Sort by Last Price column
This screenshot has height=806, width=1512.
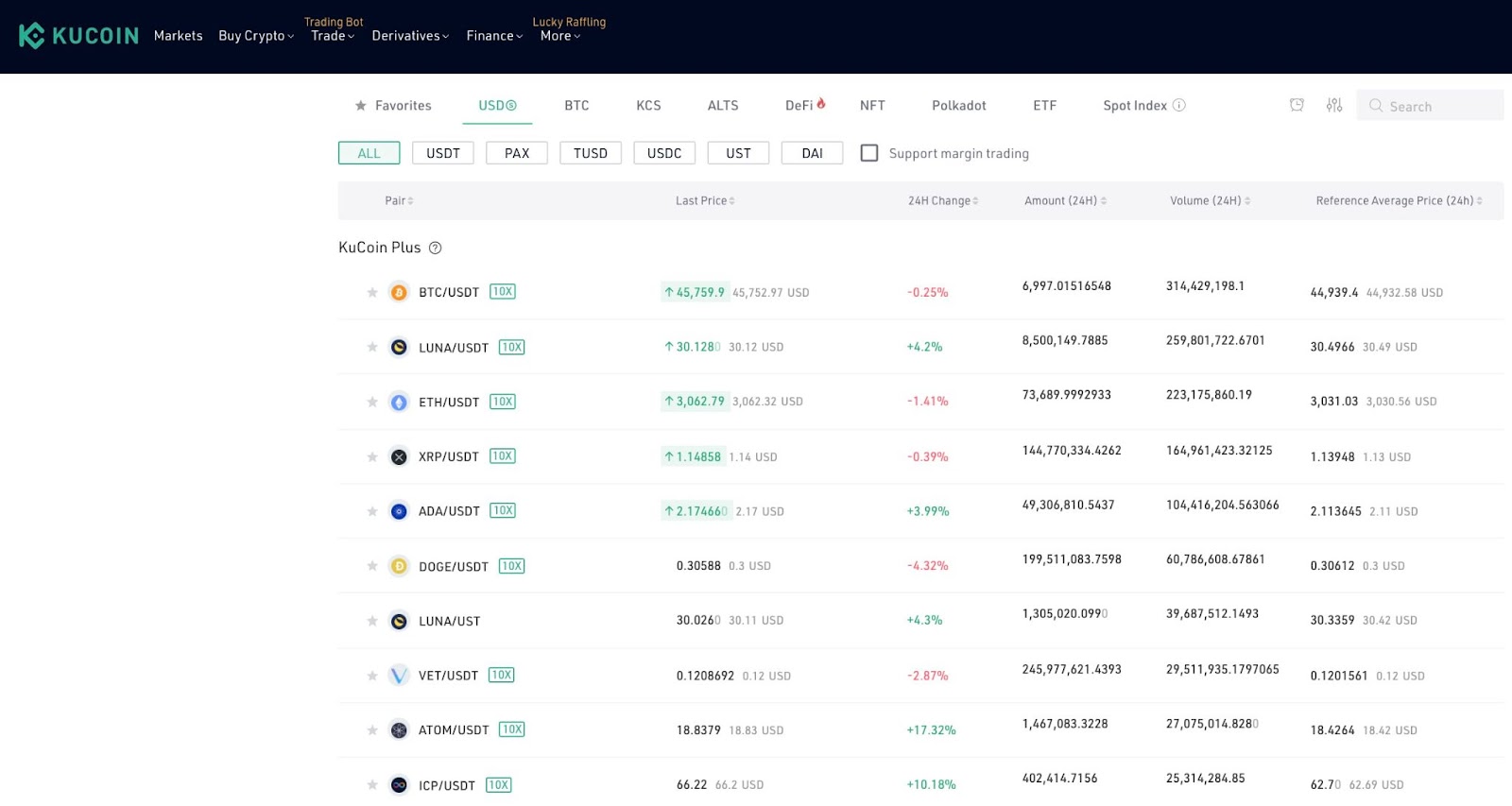[705, 200]
